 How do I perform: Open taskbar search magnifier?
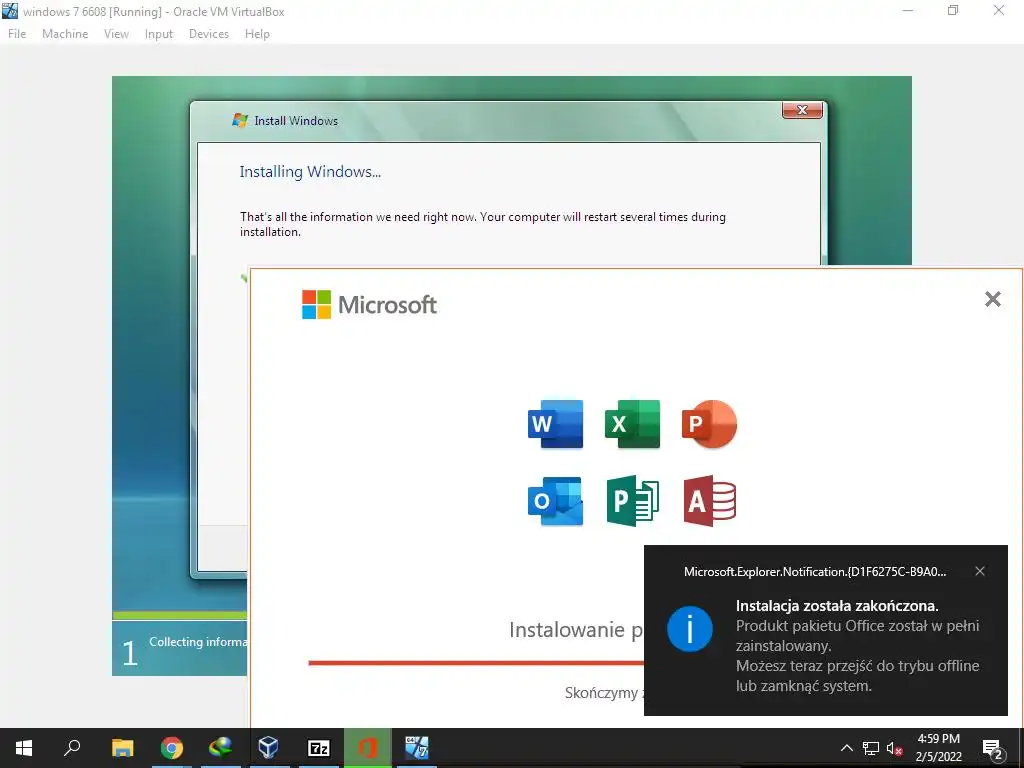tap(72, 748)
